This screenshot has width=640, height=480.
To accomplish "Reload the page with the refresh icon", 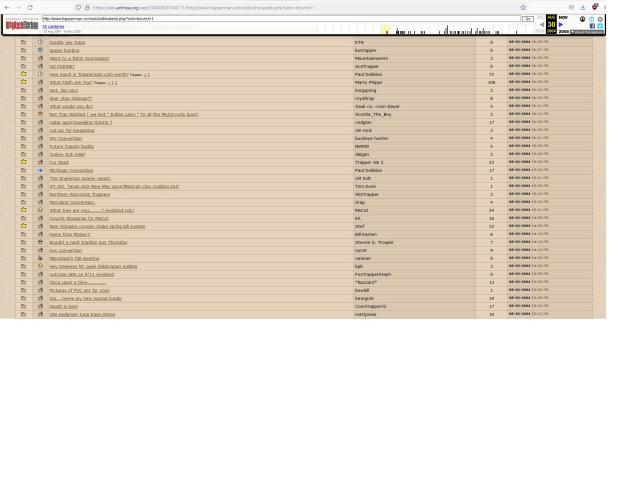I will pos(30,7).
